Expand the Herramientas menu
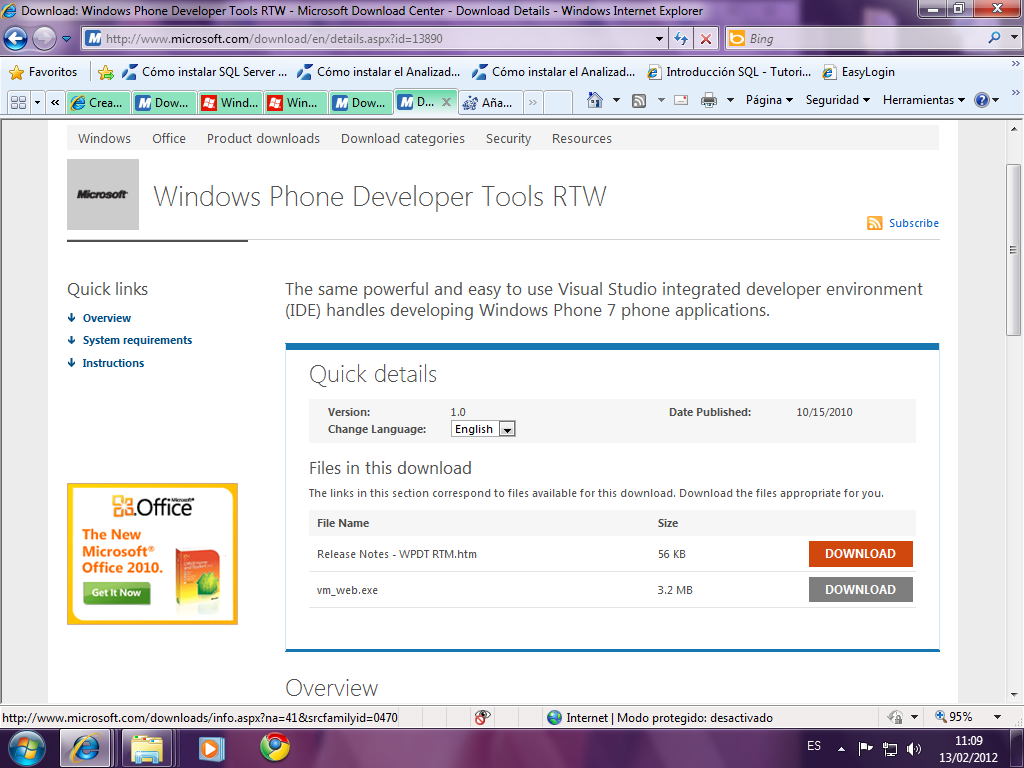Screen dimensions: 1024x768 click(923, 100)
